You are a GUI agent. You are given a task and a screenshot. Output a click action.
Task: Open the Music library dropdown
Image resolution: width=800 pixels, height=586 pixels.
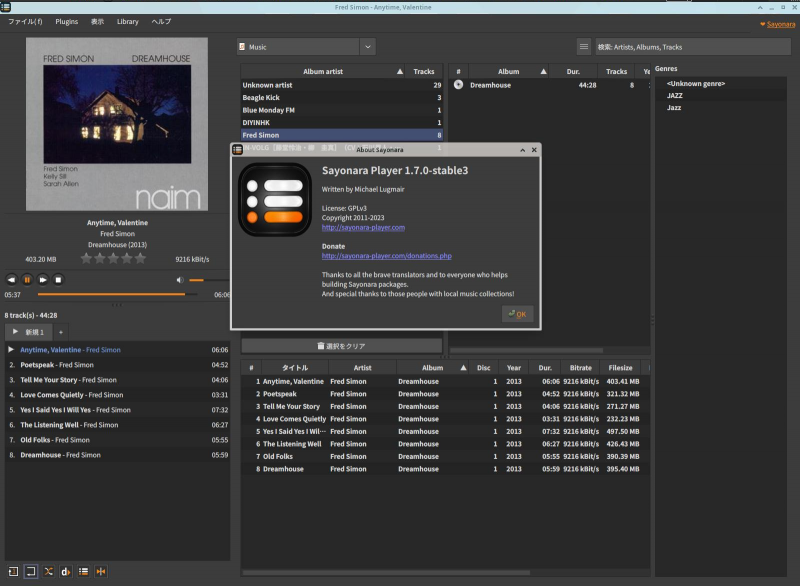coord(367,46)
